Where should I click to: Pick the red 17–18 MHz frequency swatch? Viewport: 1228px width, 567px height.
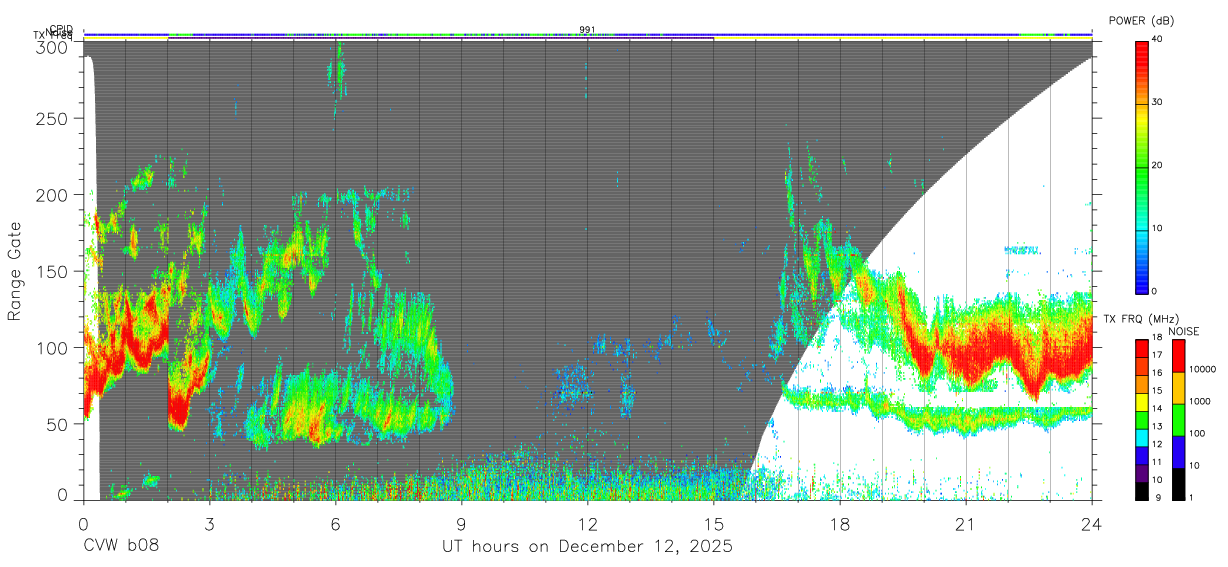tap(1142, 349)
